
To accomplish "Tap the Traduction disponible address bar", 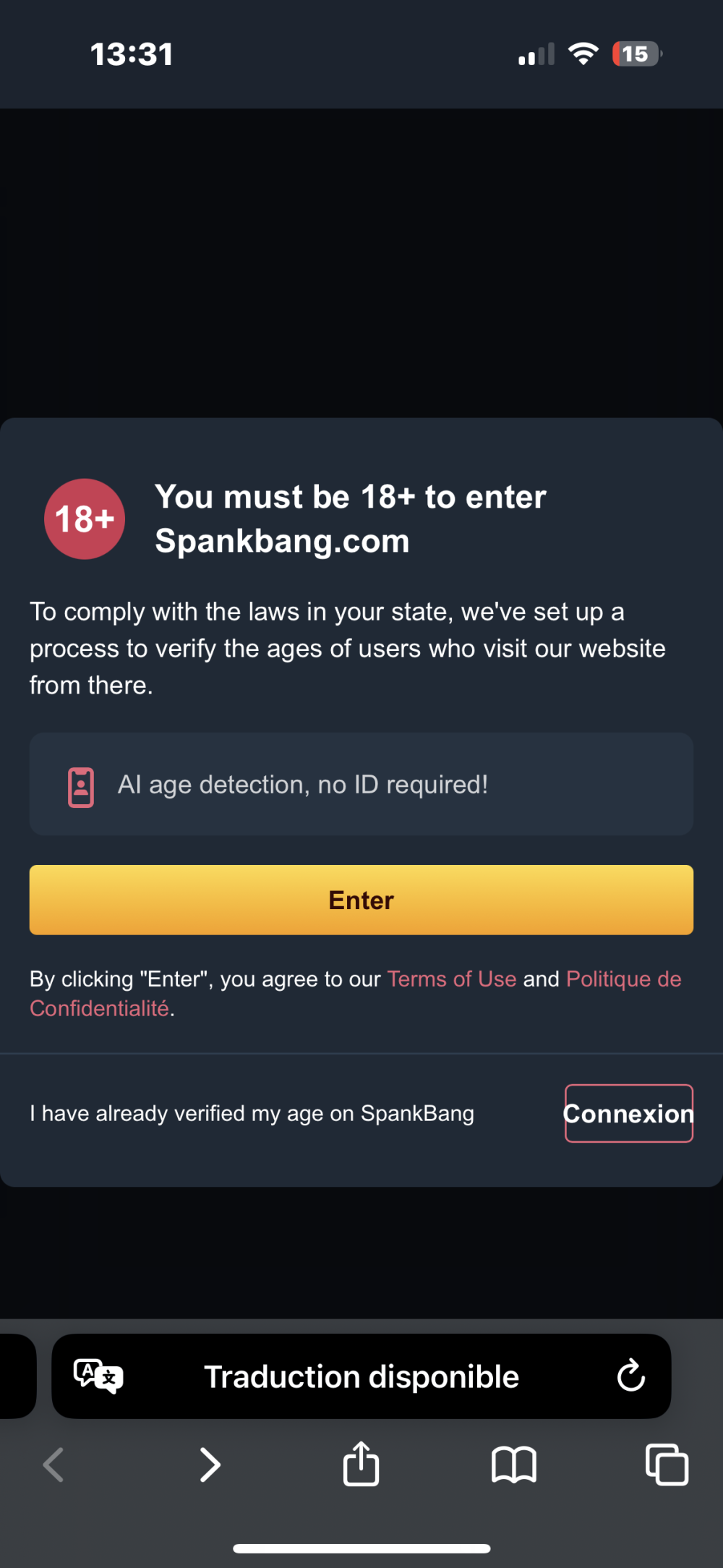I will (x=361, y=1376).
